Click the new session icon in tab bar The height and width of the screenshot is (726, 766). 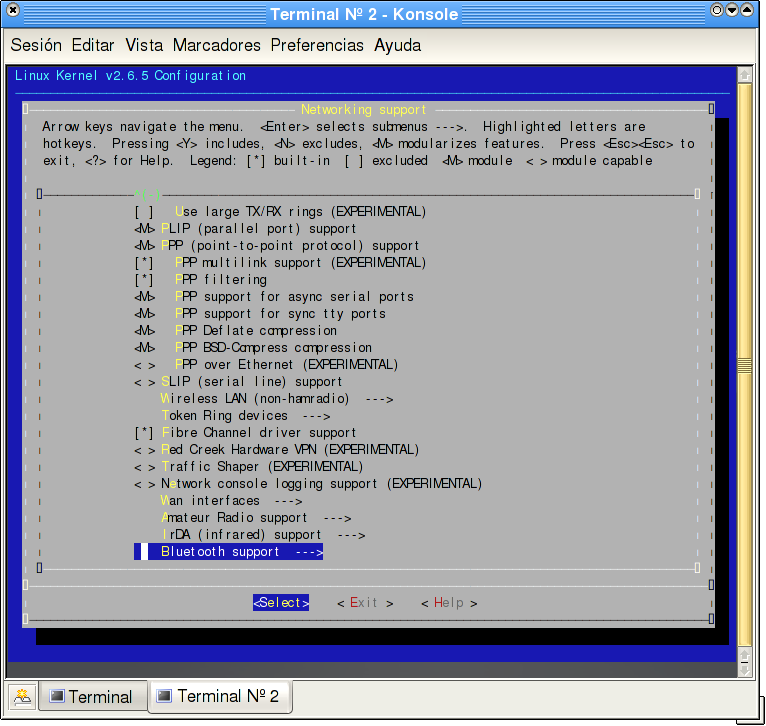(22, 696)
